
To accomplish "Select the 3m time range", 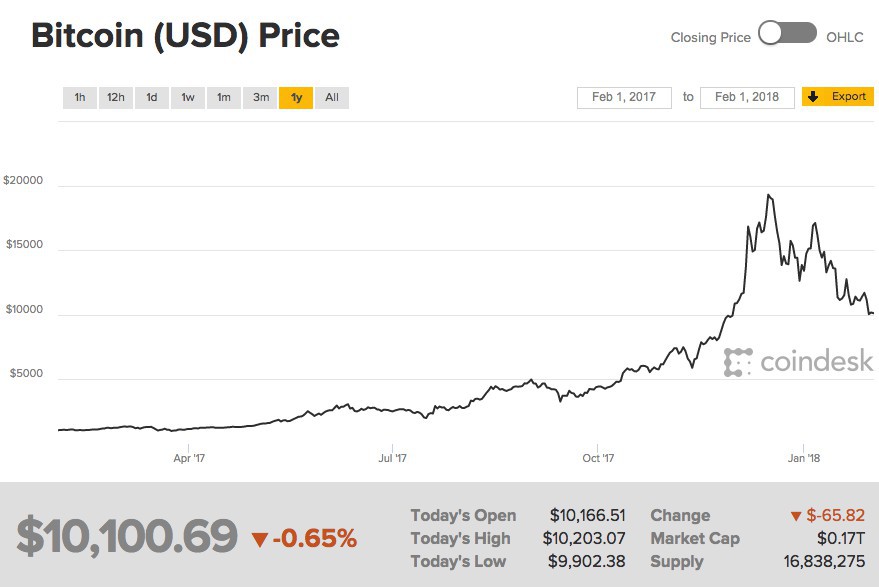I will [x=260, y=98].
